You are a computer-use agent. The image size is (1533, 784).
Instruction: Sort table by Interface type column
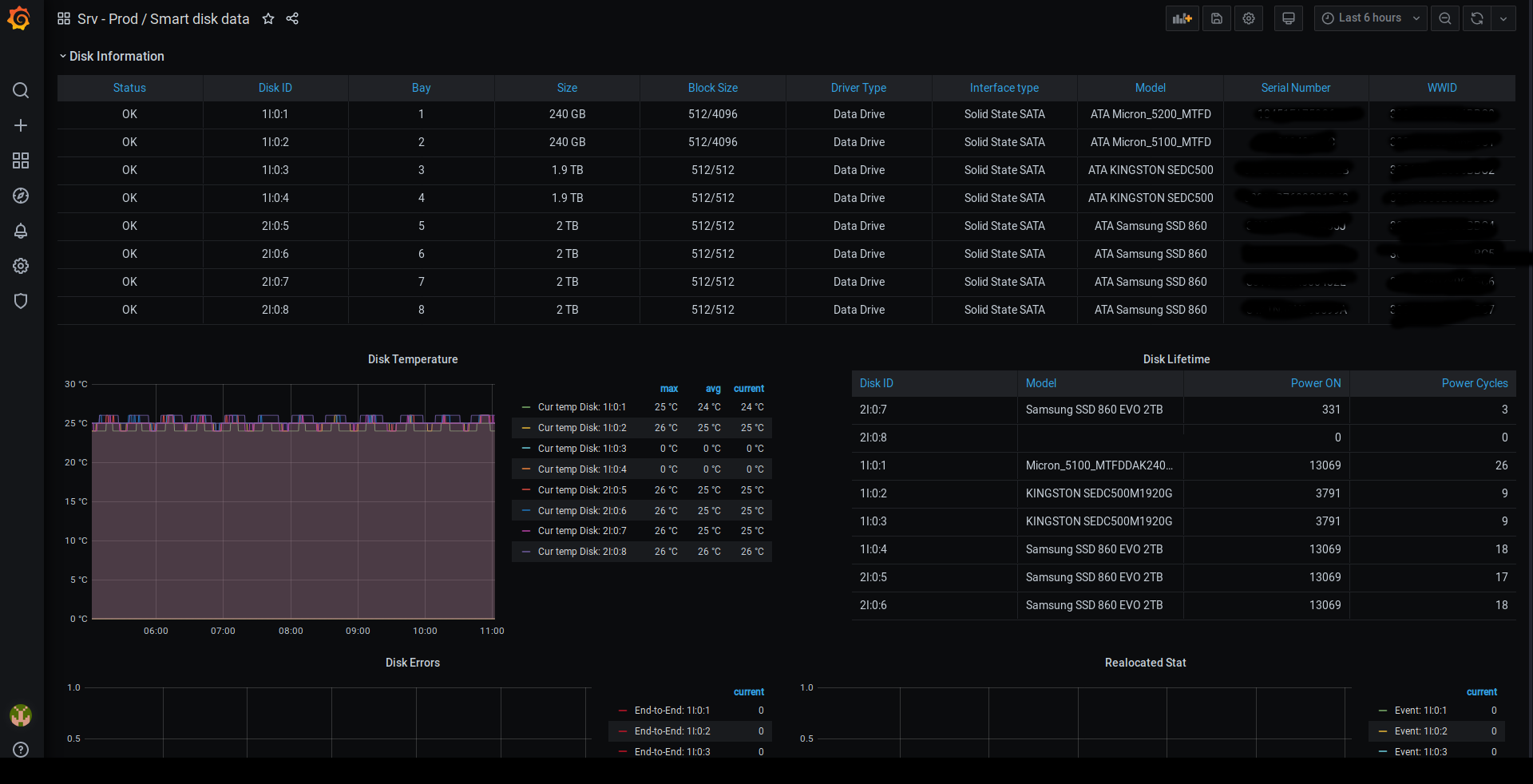[x=1004, y=88]
